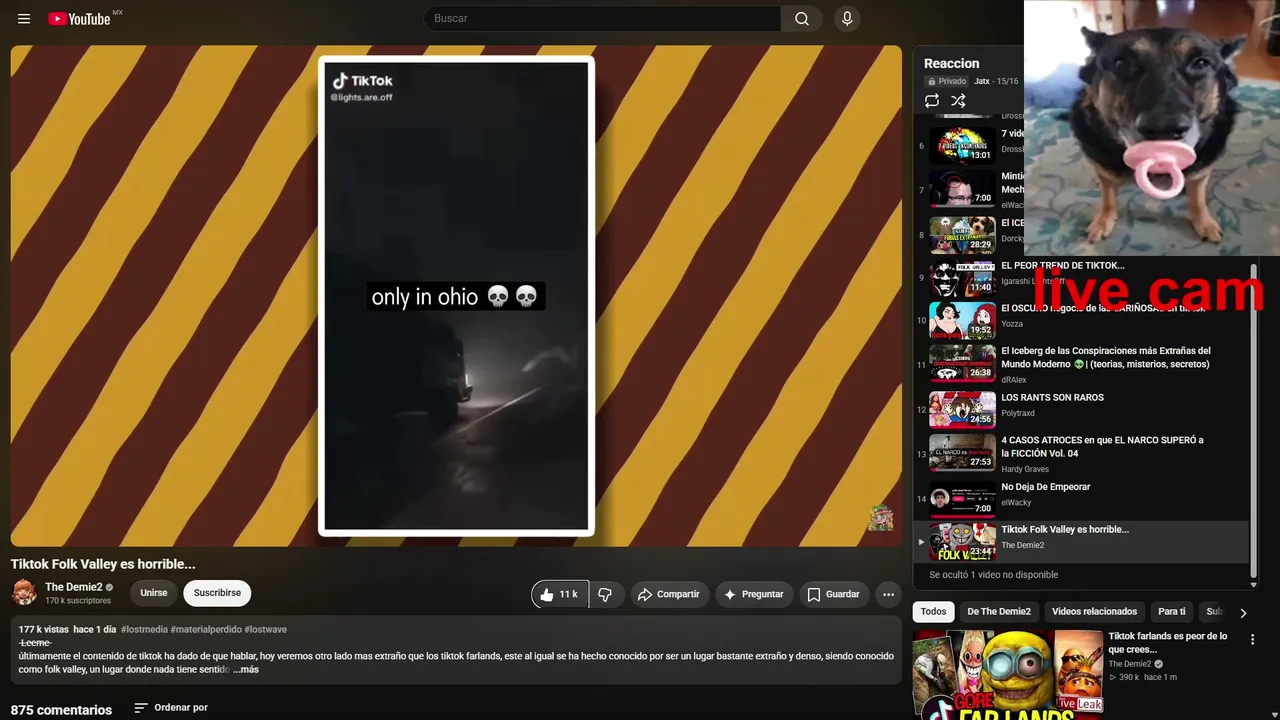Image resolution: width=1280 pixels, height=720 pixels.
Task: Open options for Tiktok farlands recommended video
Action: [x=1252, y=639]
